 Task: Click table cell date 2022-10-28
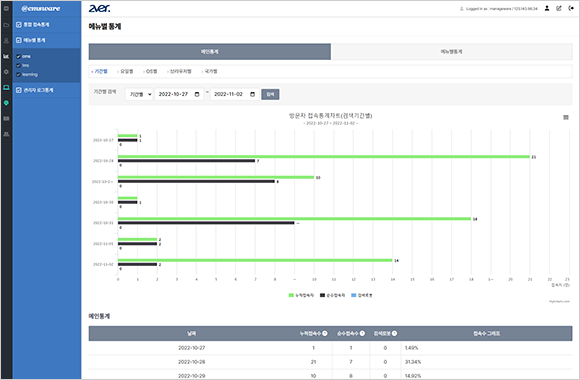click(192, 362)
